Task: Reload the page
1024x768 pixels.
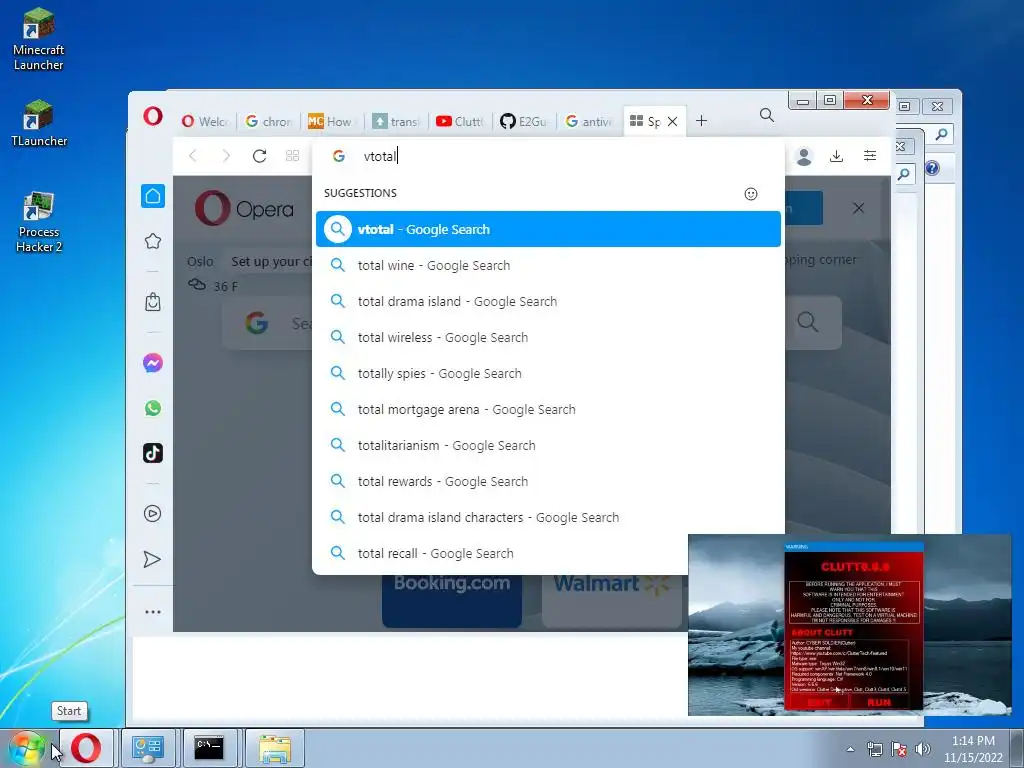Action: coord(259,155)
